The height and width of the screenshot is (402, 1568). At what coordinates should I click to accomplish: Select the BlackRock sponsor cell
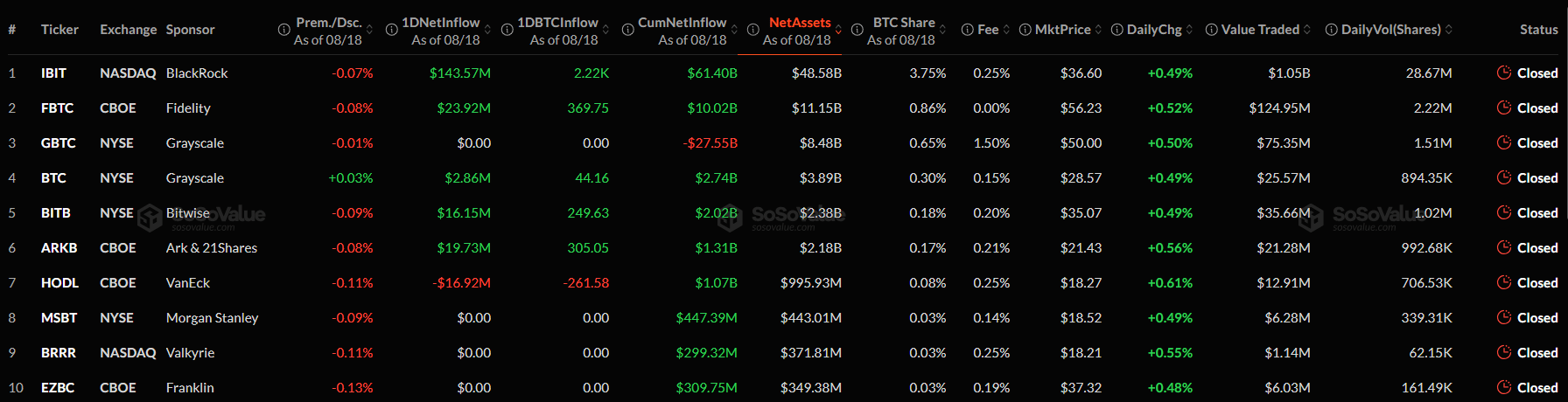point(197,73)
